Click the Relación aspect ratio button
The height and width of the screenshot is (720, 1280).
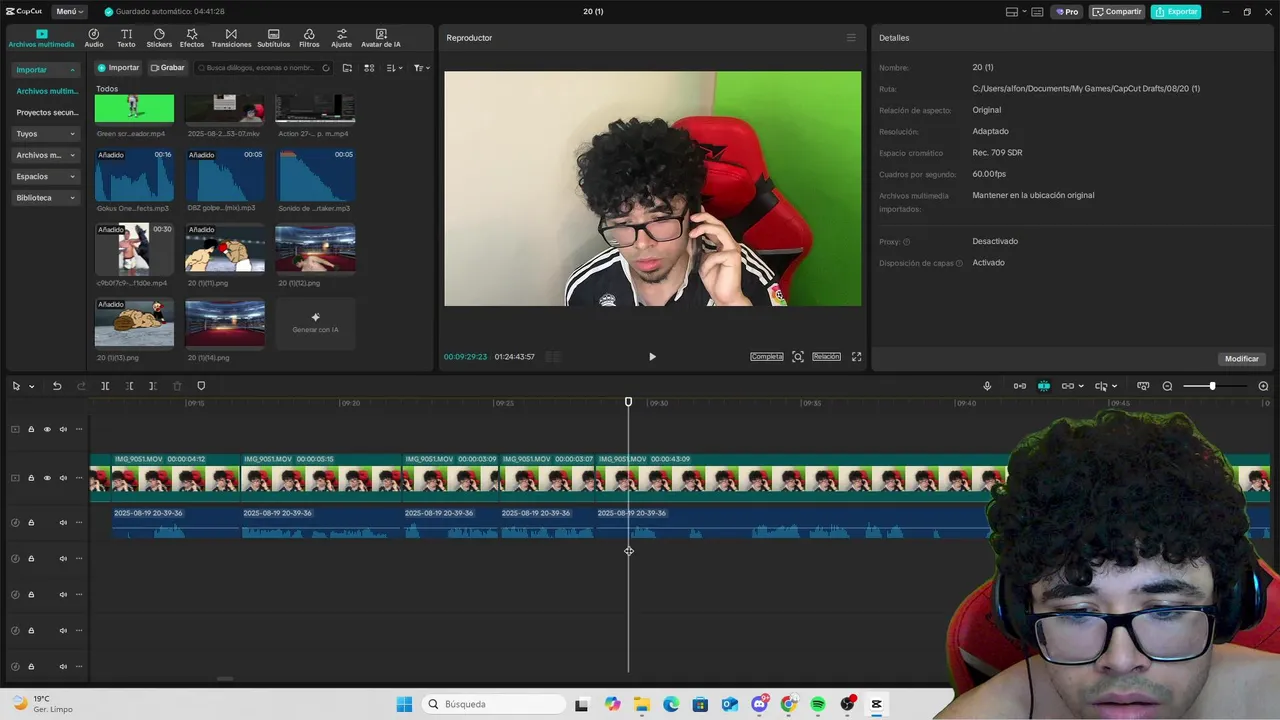click(826, 357)
